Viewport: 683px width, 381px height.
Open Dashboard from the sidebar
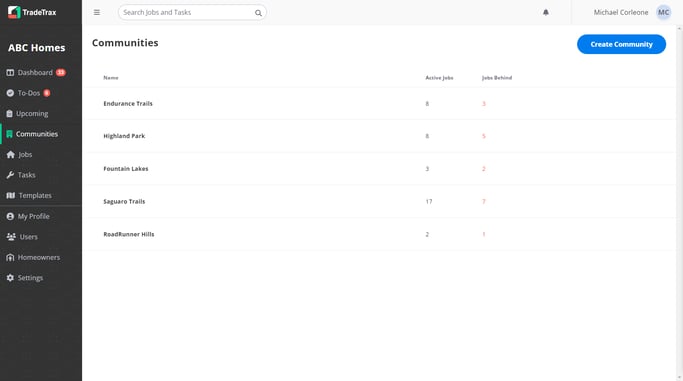coord(36,72)
